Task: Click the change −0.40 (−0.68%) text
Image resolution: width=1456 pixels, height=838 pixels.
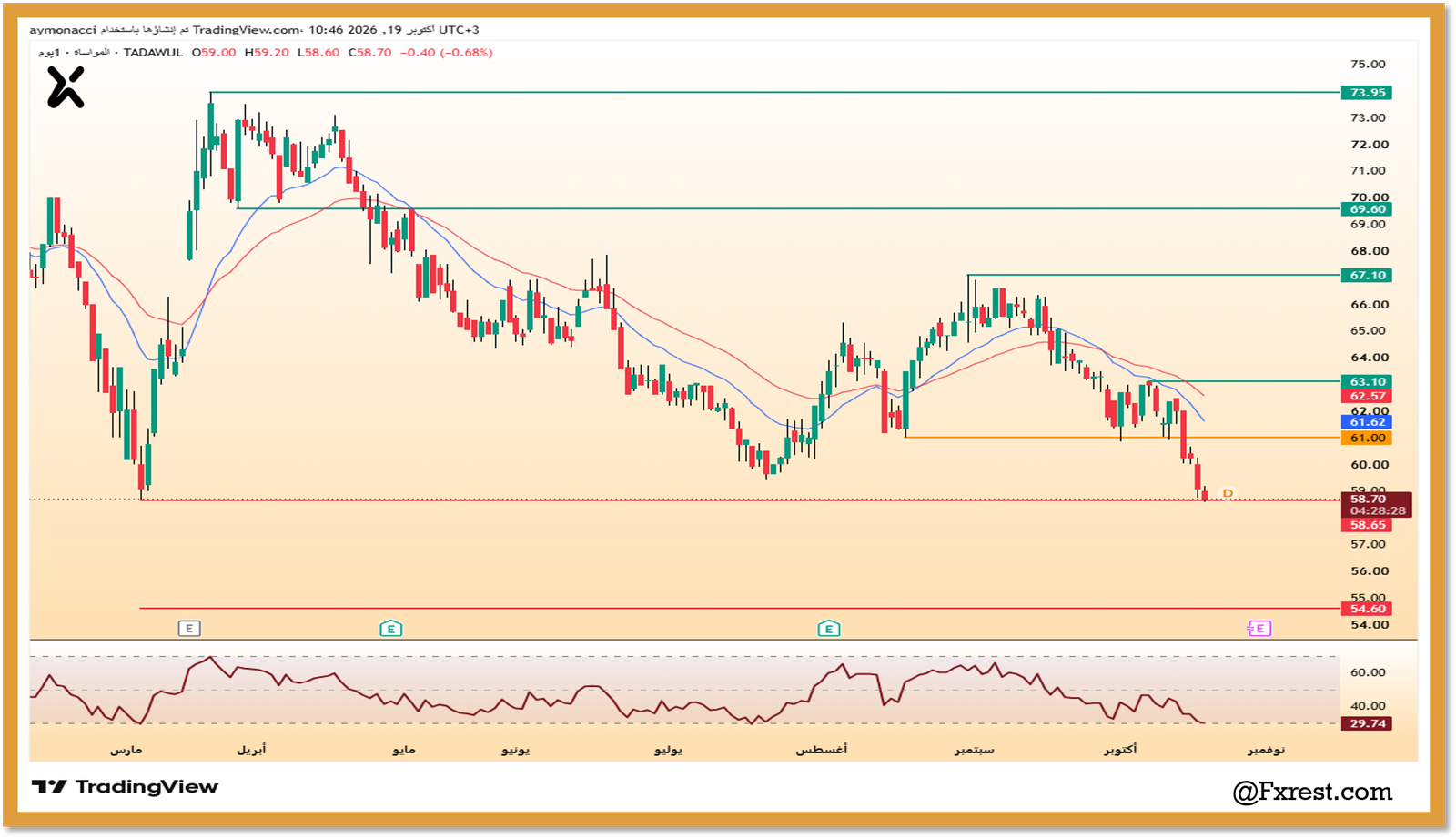Action: pos(447,53)
